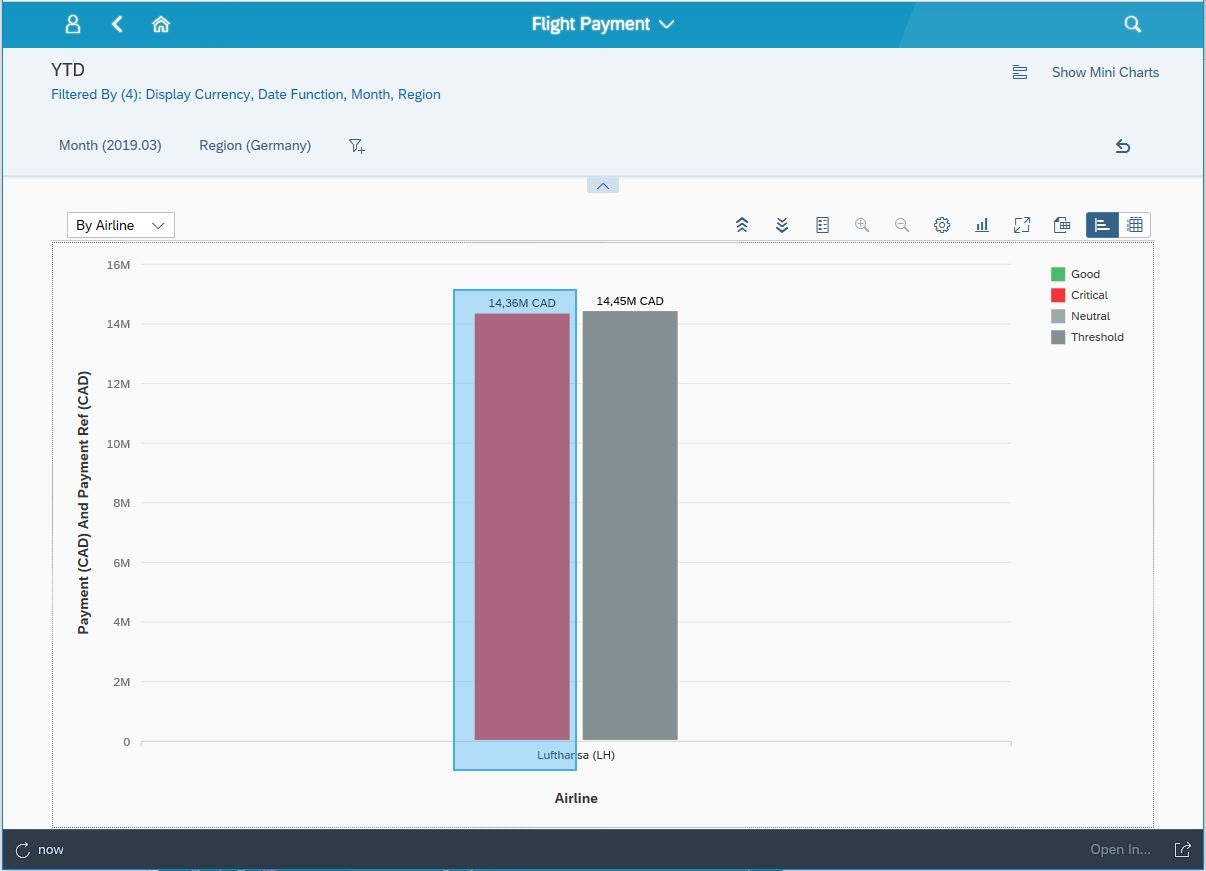Viewport: 1206px width, 871px height.
Task: Open the Region (Germany) filter
Action: click(x=254, y=145)
